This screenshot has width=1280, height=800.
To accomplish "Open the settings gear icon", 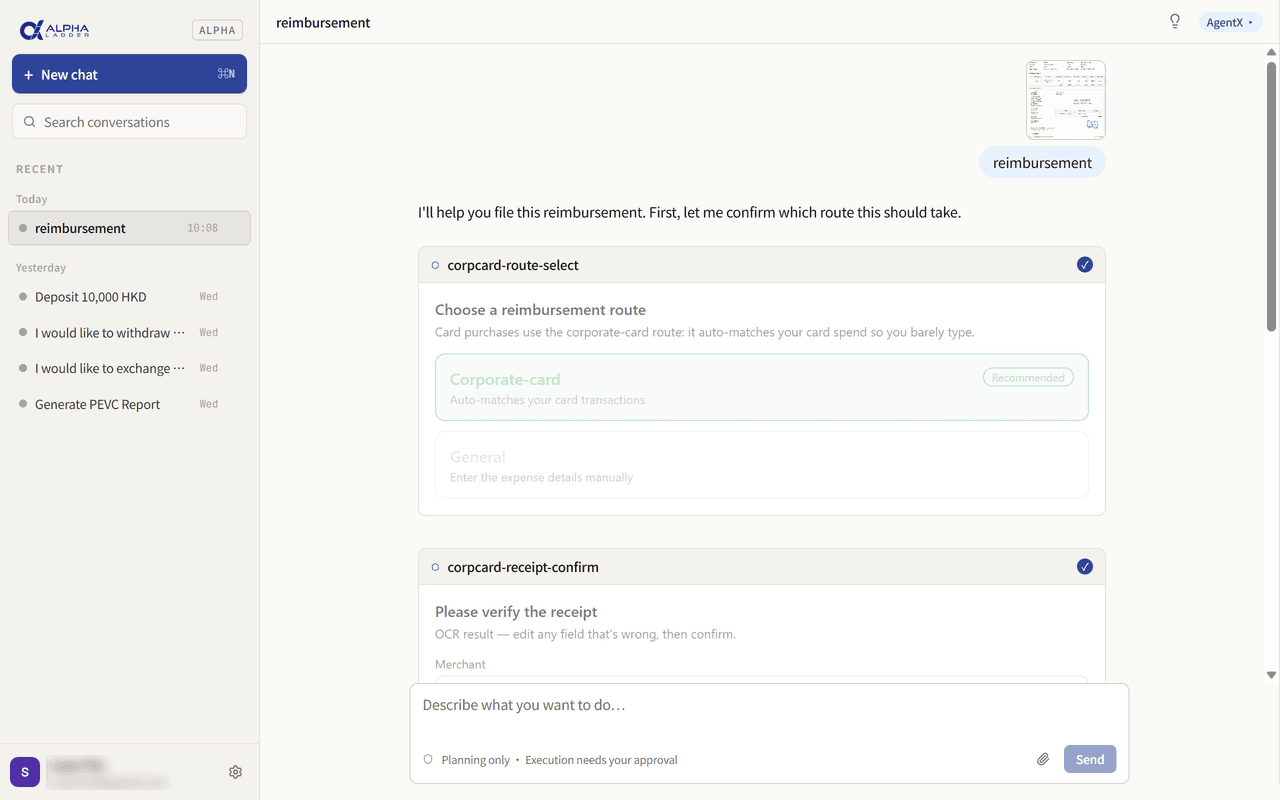I will coord(235,772).
